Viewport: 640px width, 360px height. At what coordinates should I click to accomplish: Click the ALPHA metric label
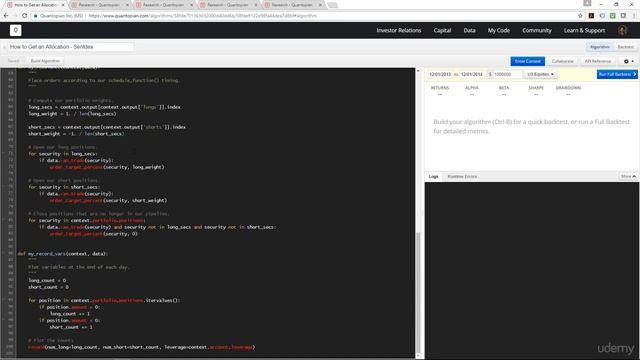coord(472,88)
